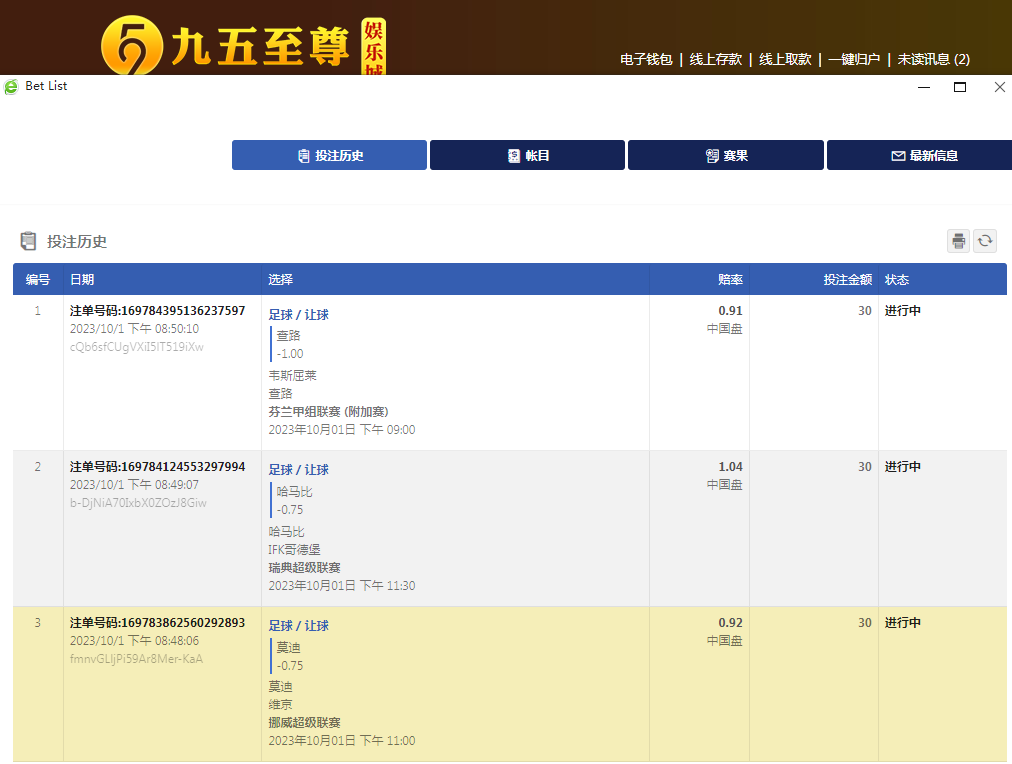The height and width of the screenshot is (764, 1012).
Task: Click the clipboard icon next to 投注历史 heading
Action: pos(28,241)
